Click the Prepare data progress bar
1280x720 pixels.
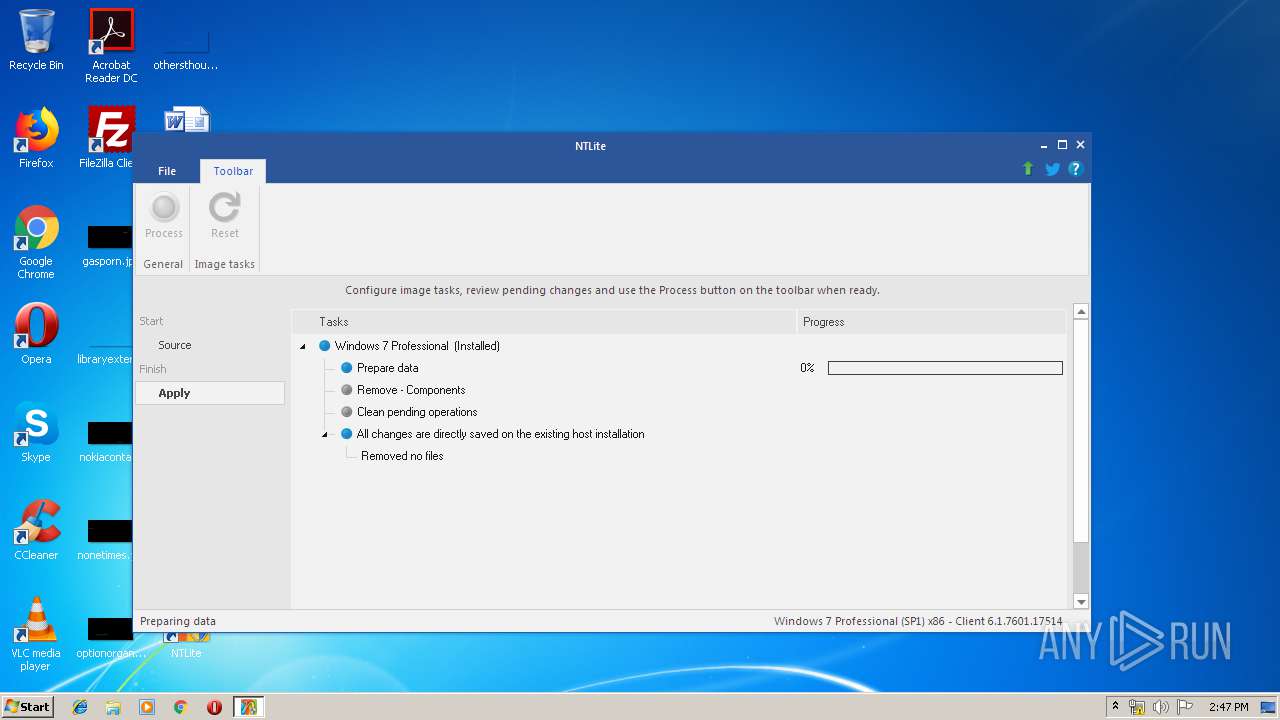click(x=945, y=368)
